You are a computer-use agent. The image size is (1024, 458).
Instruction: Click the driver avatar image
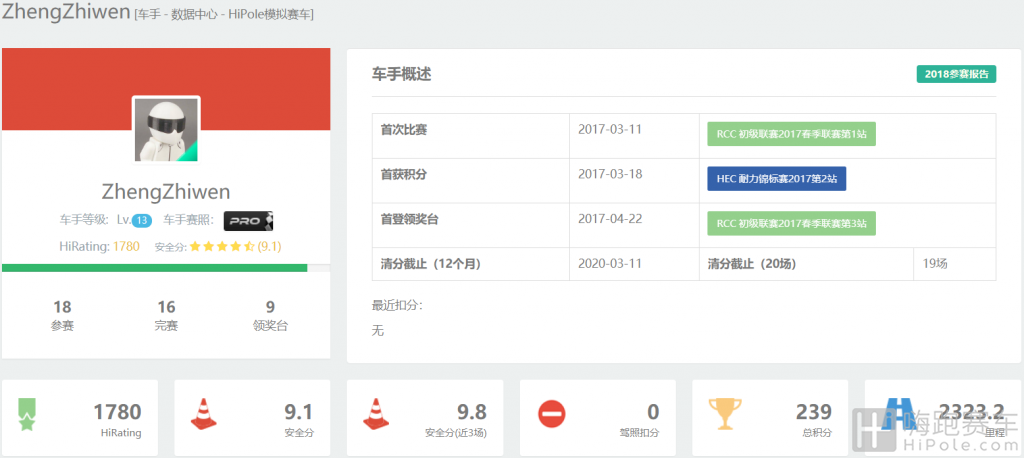coord(166,129)
